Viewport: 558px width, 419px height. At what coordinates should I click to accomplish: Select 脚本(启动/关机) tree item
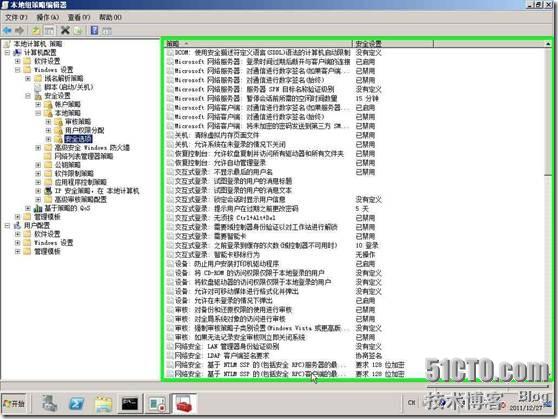click(x=69, y=87)
